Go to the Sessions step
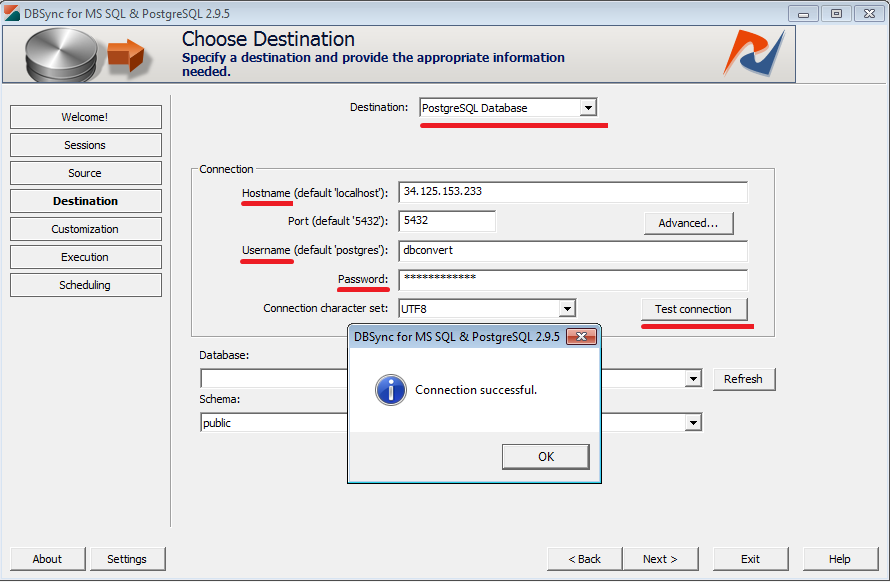 (x=86, y=145)
